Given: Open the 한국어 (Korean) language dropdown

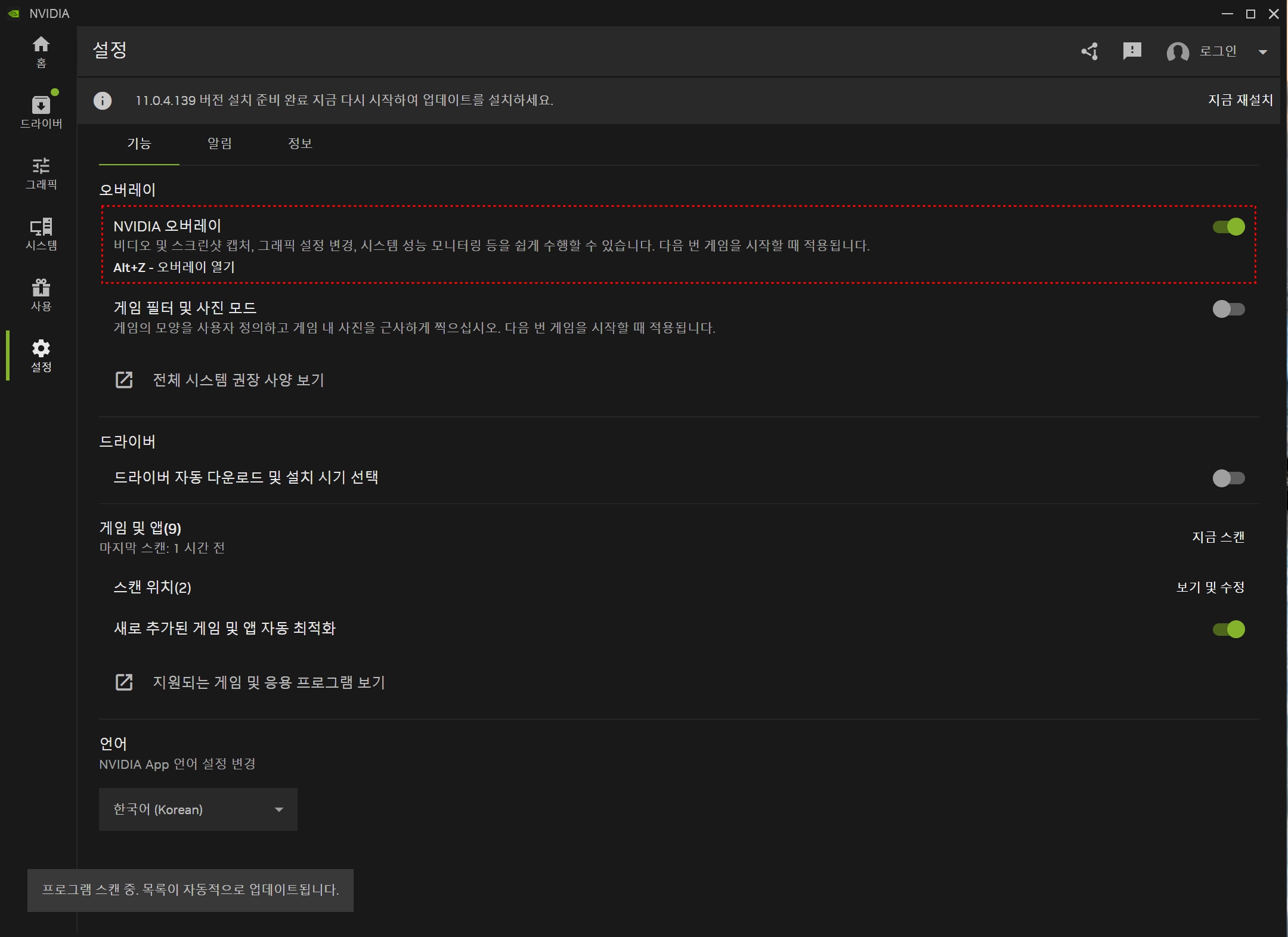Looking at the screenshot, I should point(198,809).
